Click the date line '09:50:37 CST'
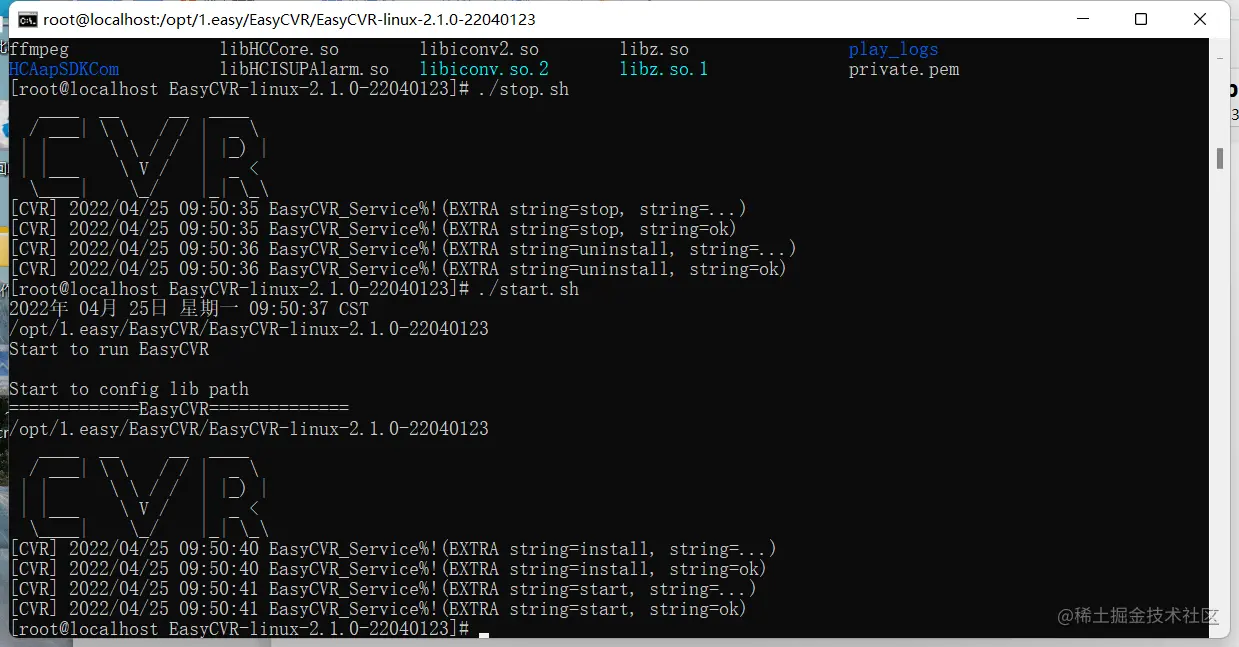 [189, 309]
